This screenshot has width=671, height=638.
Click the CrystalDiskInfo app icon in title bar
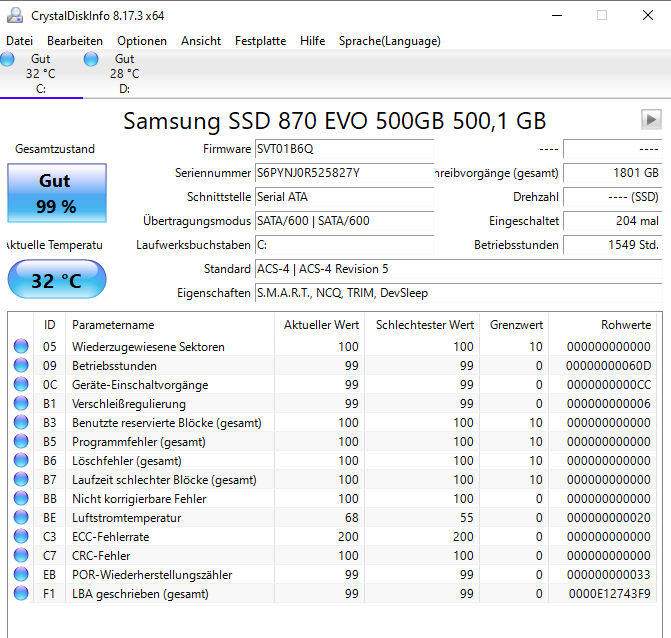(15, 15)
